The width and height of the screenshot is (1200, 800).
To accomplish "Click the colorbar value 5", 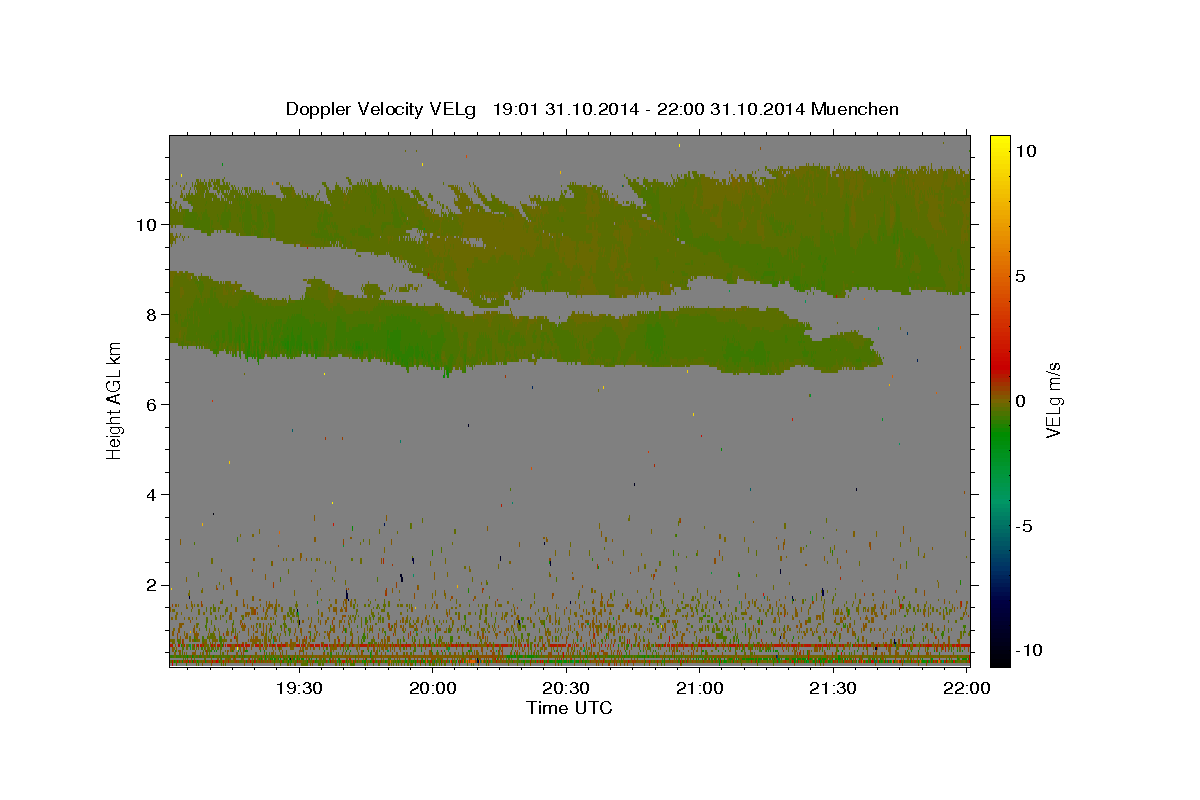I will [1020, 276].
